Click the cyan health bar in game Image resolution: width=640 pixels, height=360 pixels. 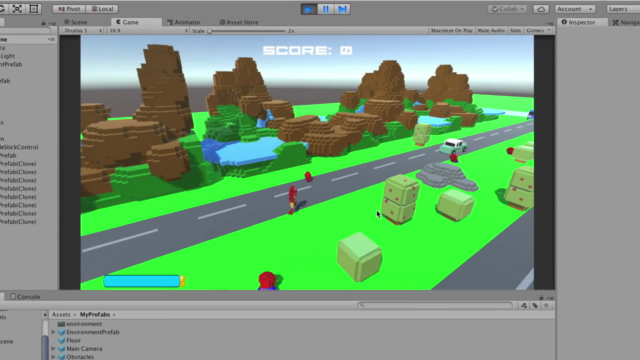[142, 281]
